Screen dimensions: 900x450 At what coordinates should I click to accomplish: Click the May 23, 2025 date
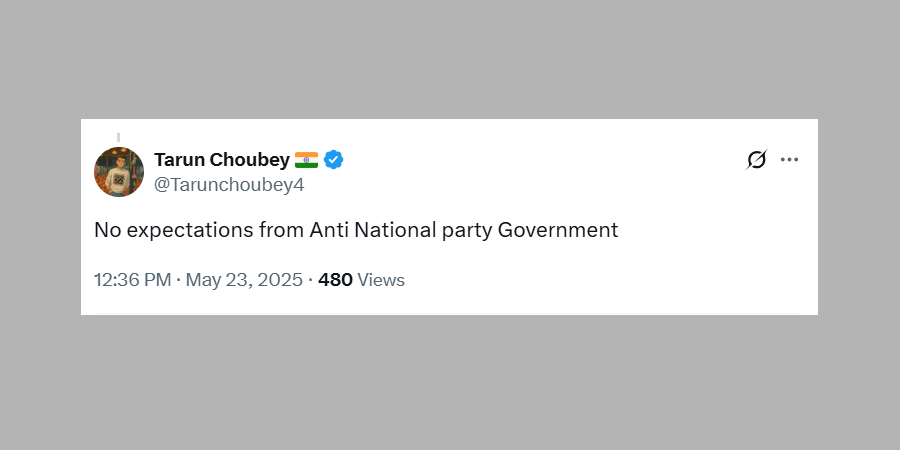click(243, 280)
